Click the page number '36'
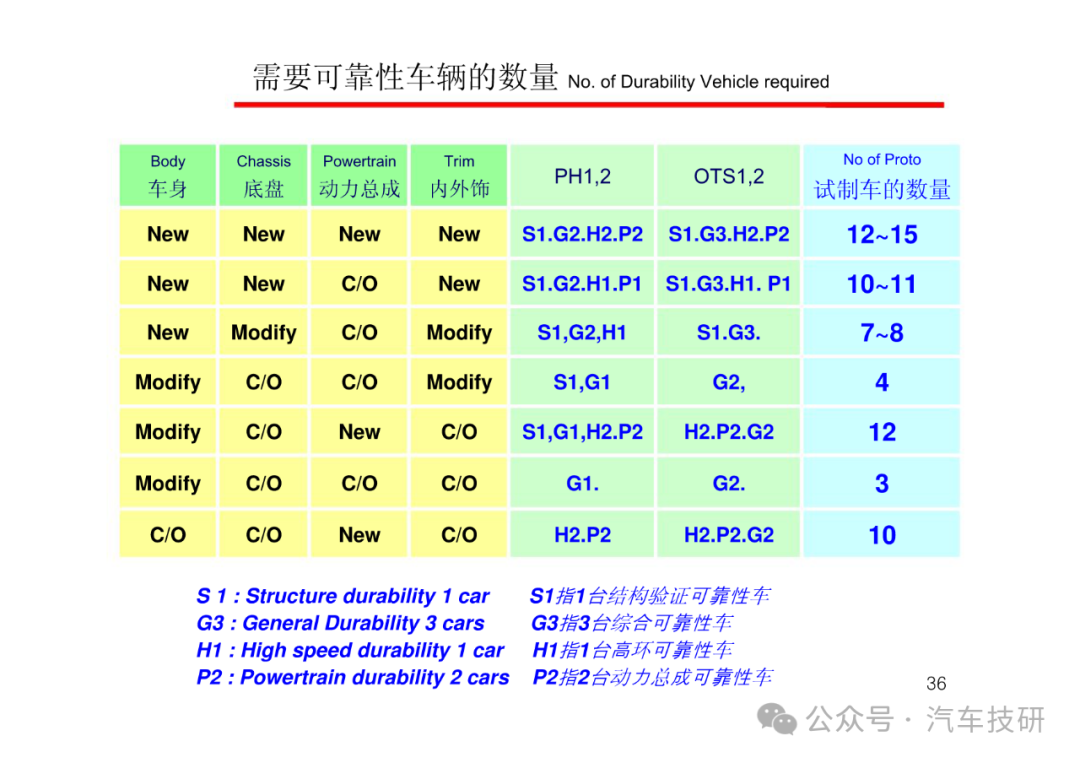The image size is (1080, 763). pos(935,684)
